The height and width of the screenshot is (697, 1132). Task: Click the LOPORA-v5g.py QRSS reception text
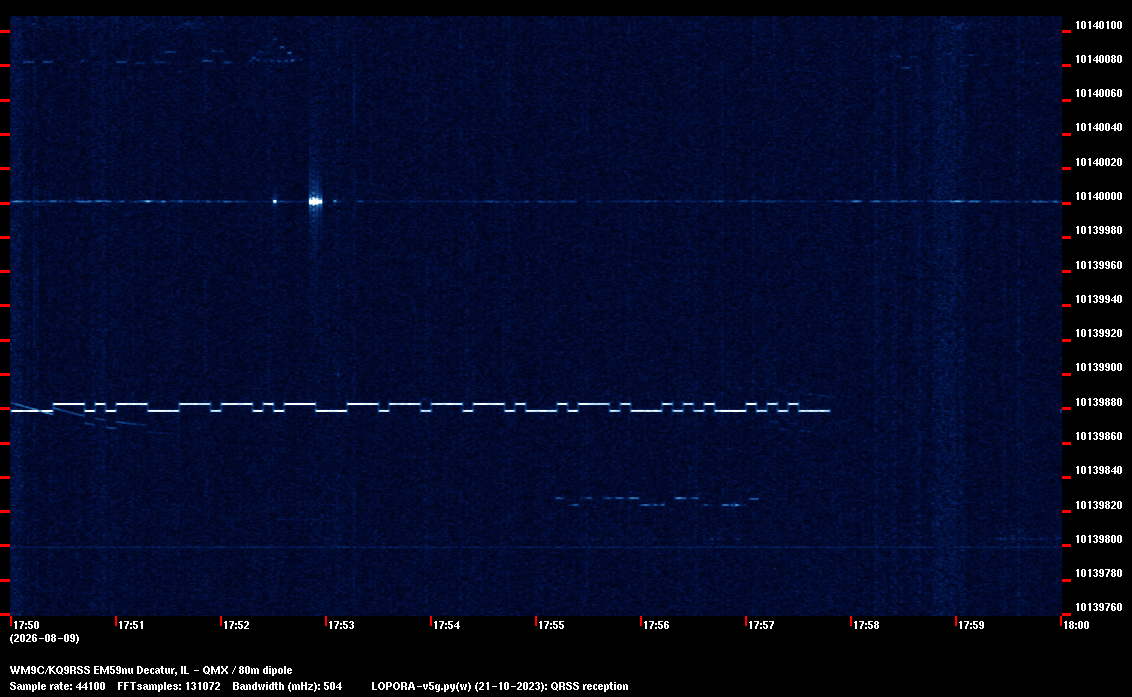coord(500,686)
